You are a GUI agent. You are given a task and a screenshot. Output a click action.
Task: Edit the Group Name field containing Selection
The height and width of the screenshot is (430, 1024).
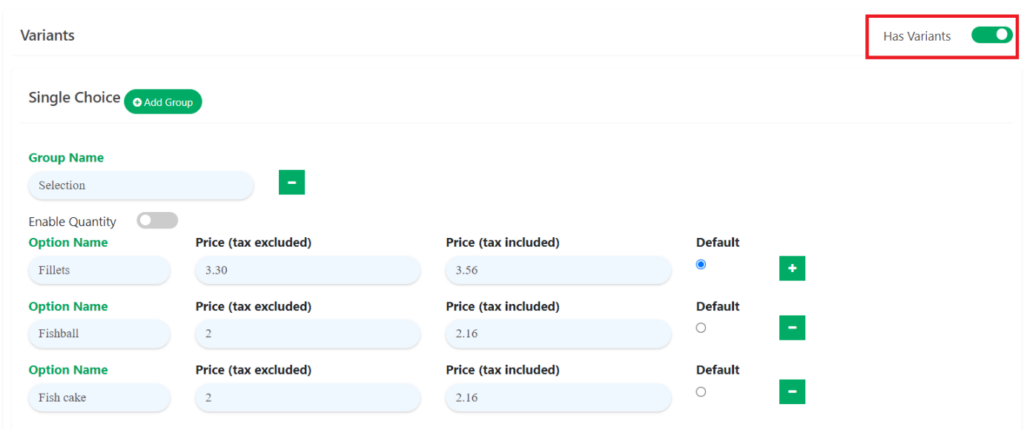[x=140, y=185]
